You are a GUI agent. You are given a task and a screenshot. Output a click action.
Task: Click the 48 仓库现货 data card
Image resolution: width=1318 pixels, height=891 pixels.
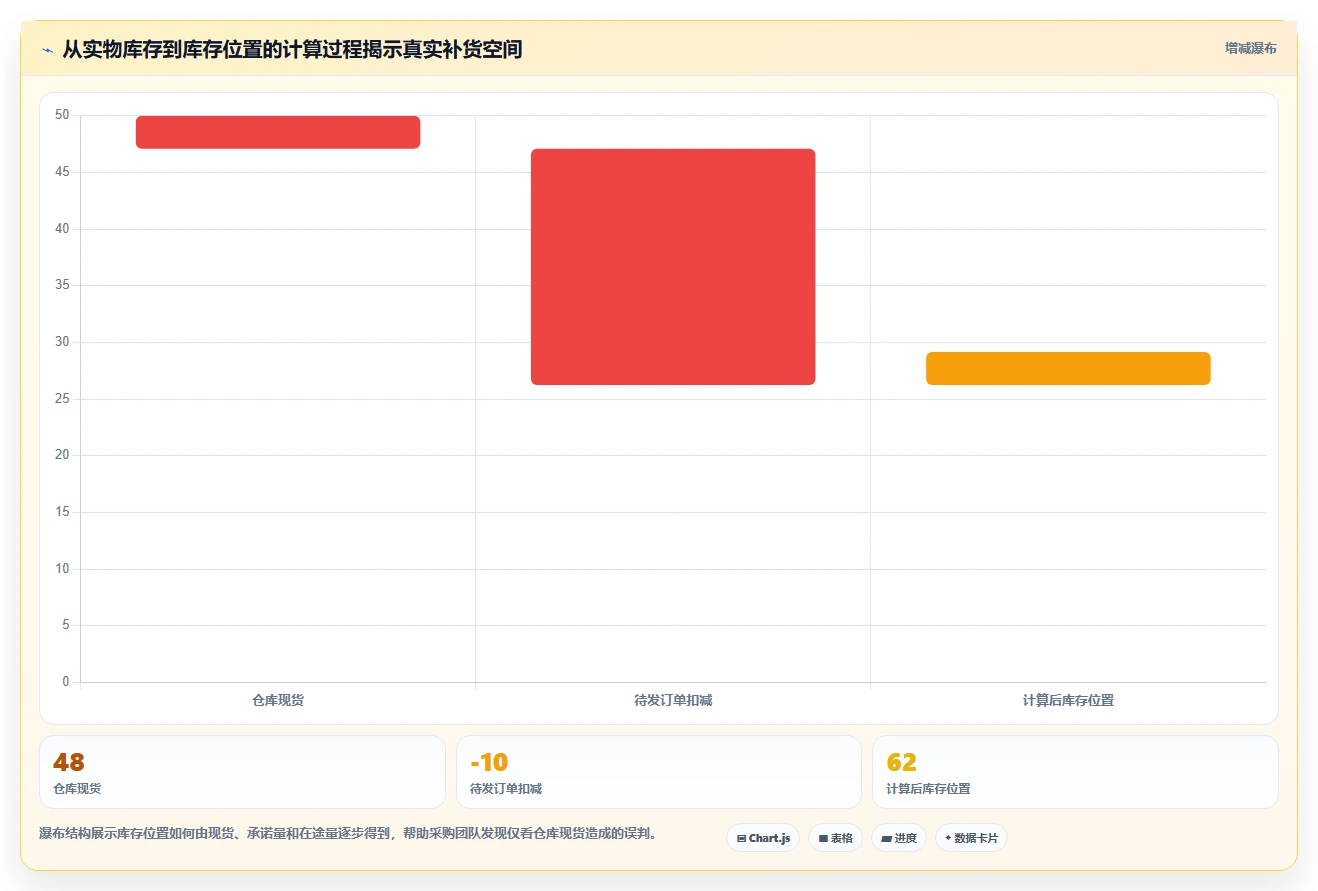242,772
